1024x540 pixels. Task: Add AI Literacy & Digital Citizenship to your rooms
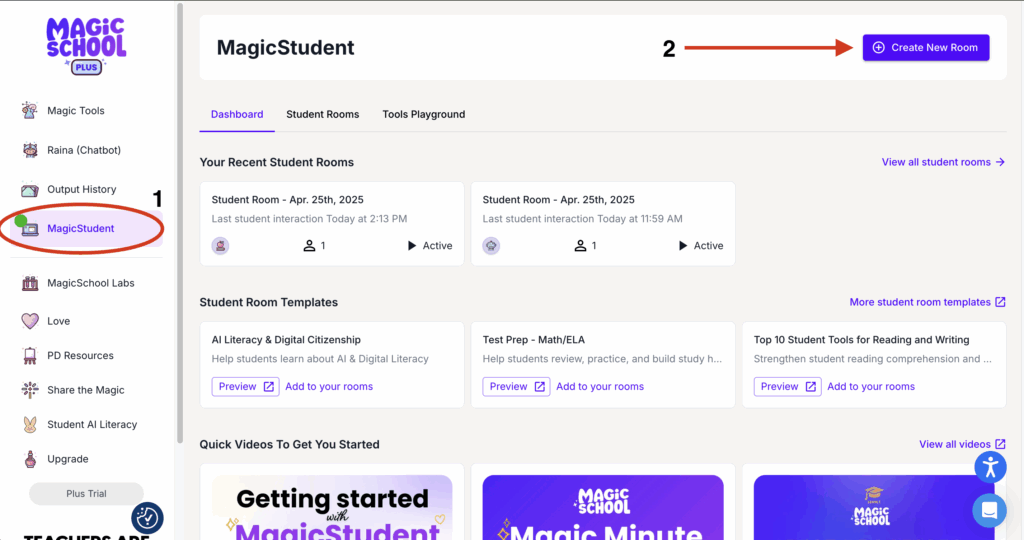click(x=329, y=387)
